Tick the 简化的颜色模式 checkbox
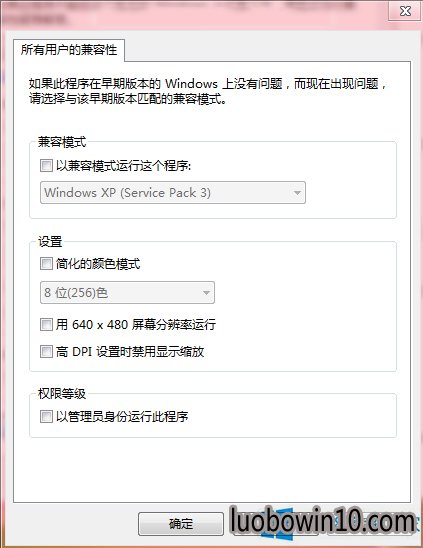Image resolution: width=423 pixels, height=548 pixels. click(46, 263)
